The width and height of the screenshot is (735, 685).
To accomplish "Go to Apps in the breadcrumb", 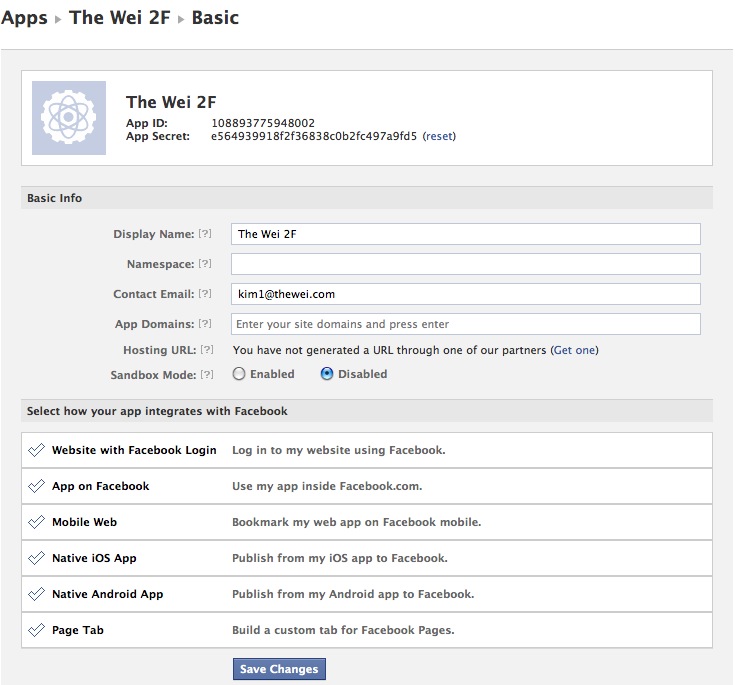I will [x=25, y=18].
